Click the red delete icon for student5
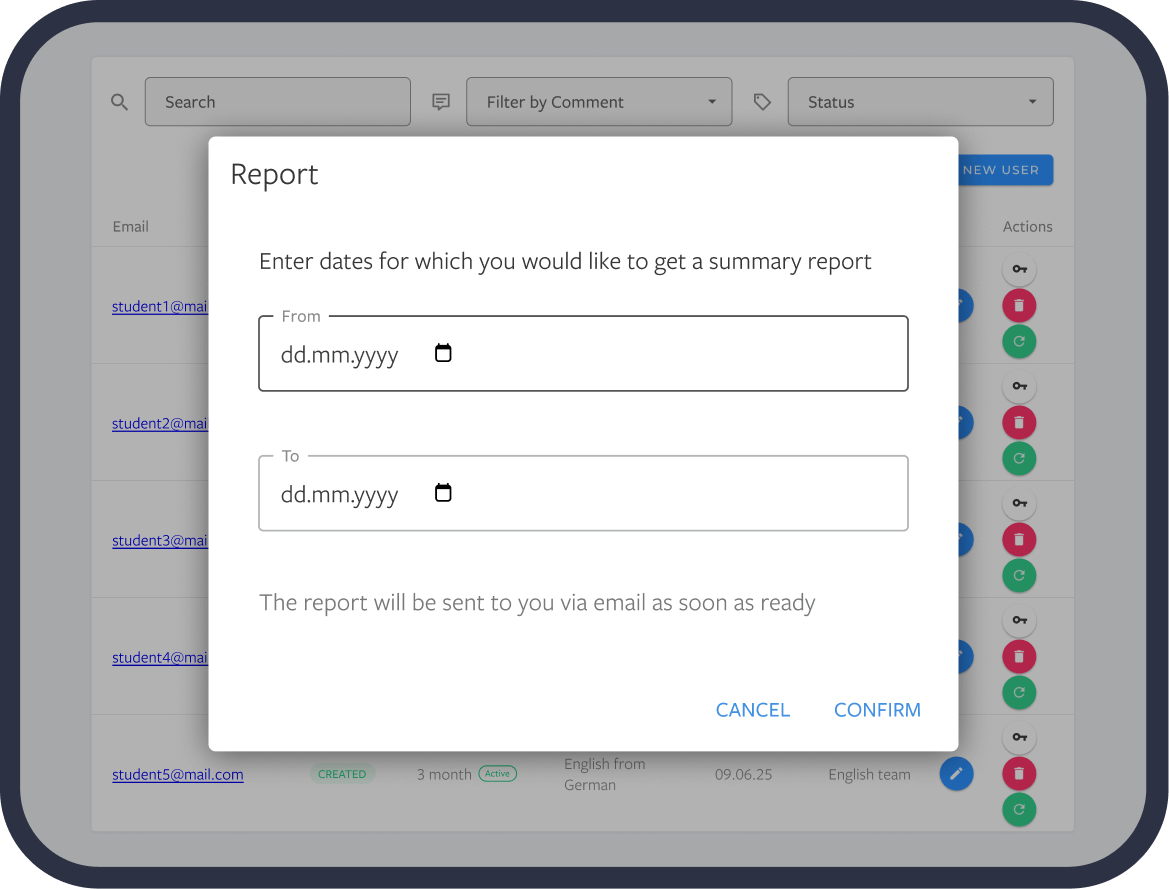 point(1019,773)
